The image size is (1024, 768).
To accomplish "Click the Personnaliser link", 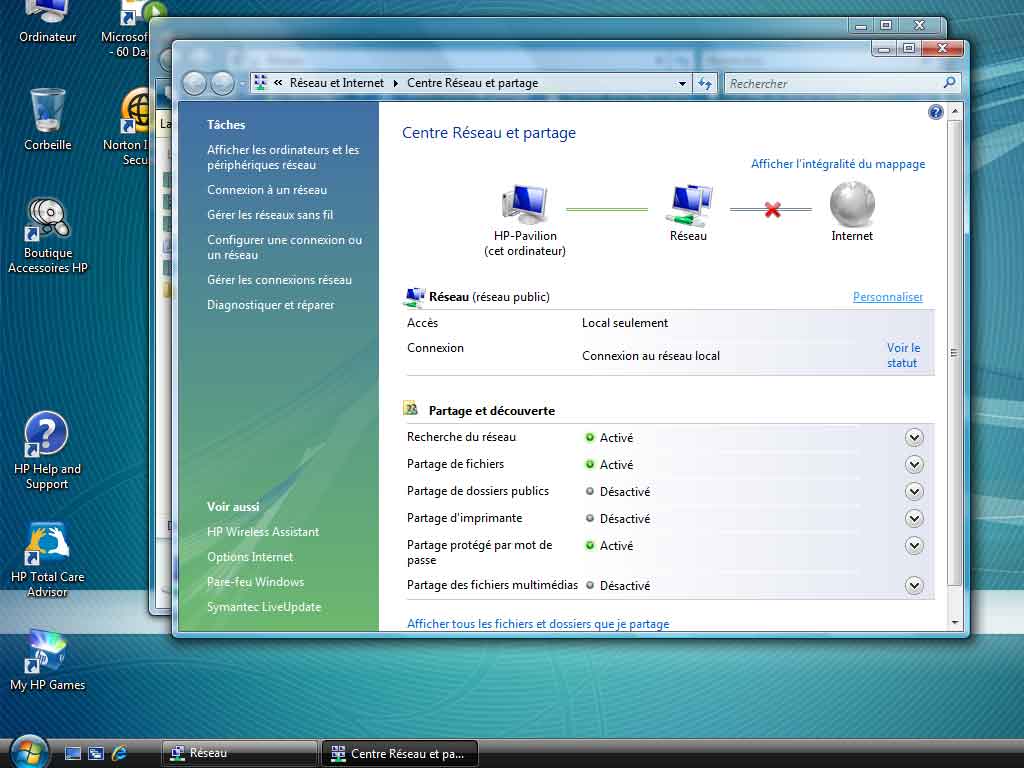I will [887, 297].
